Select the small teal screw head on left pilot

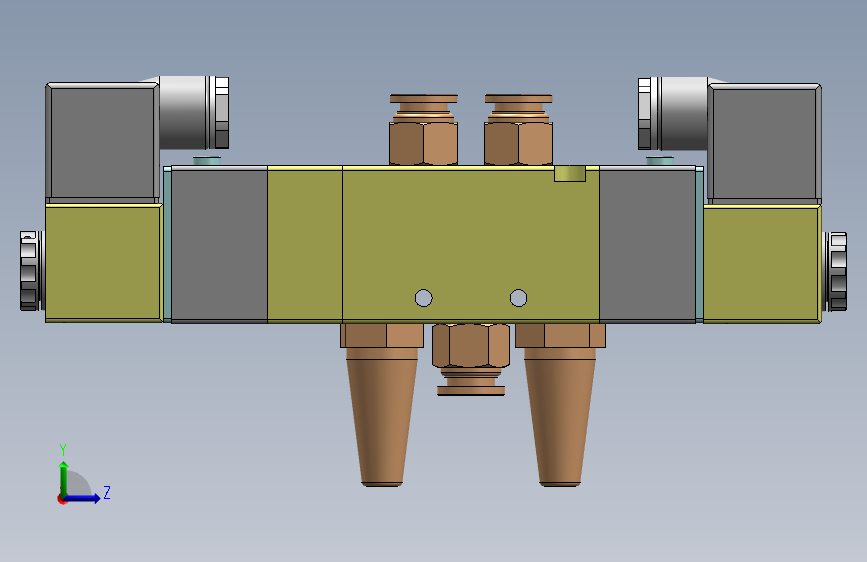(207, 161)
